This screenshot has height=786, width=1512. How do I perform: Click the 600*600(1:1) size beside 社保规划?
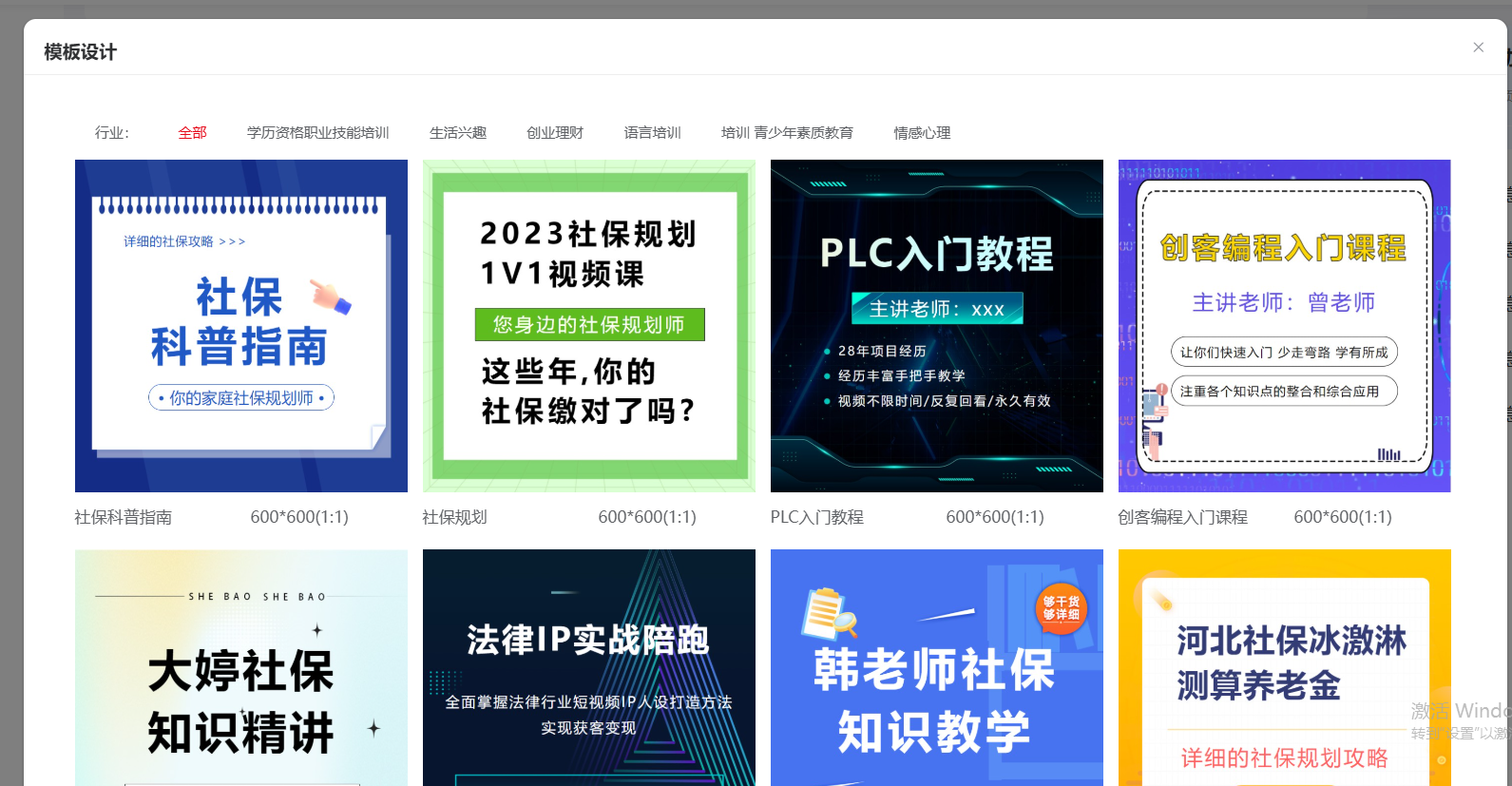coord(647,517)
